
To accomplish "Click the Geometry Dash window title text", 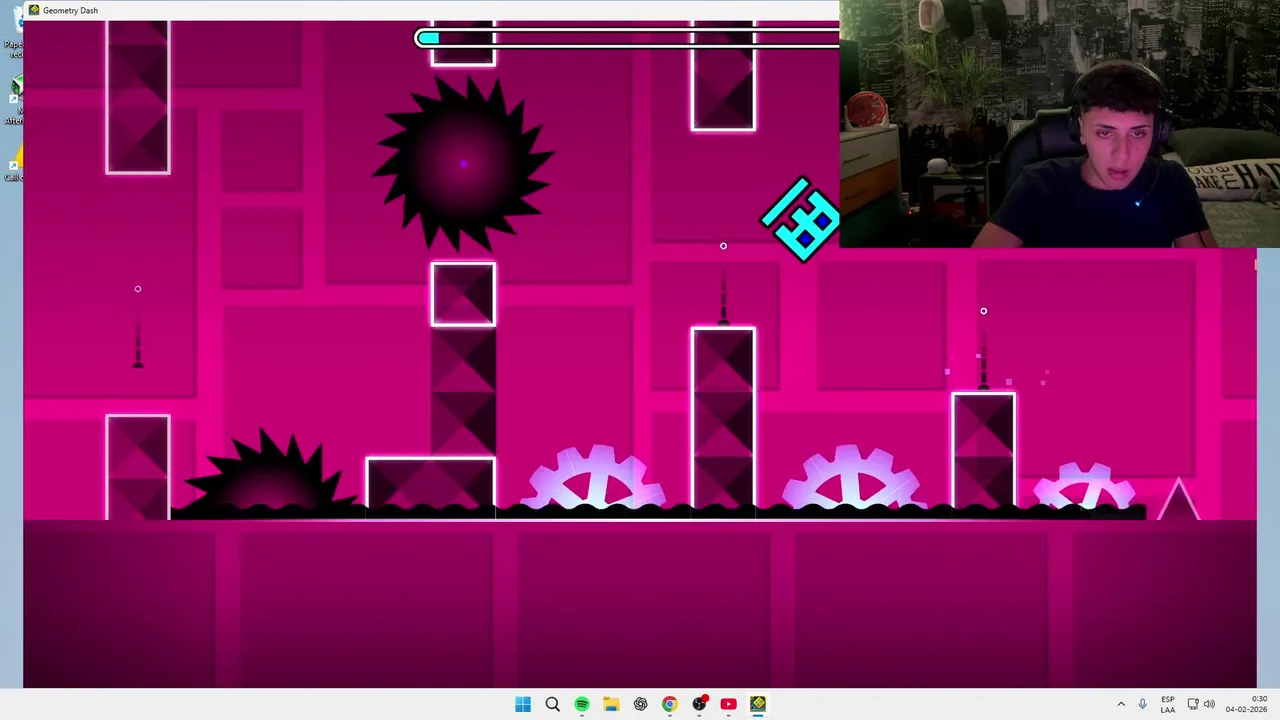I will click(70, 10).
